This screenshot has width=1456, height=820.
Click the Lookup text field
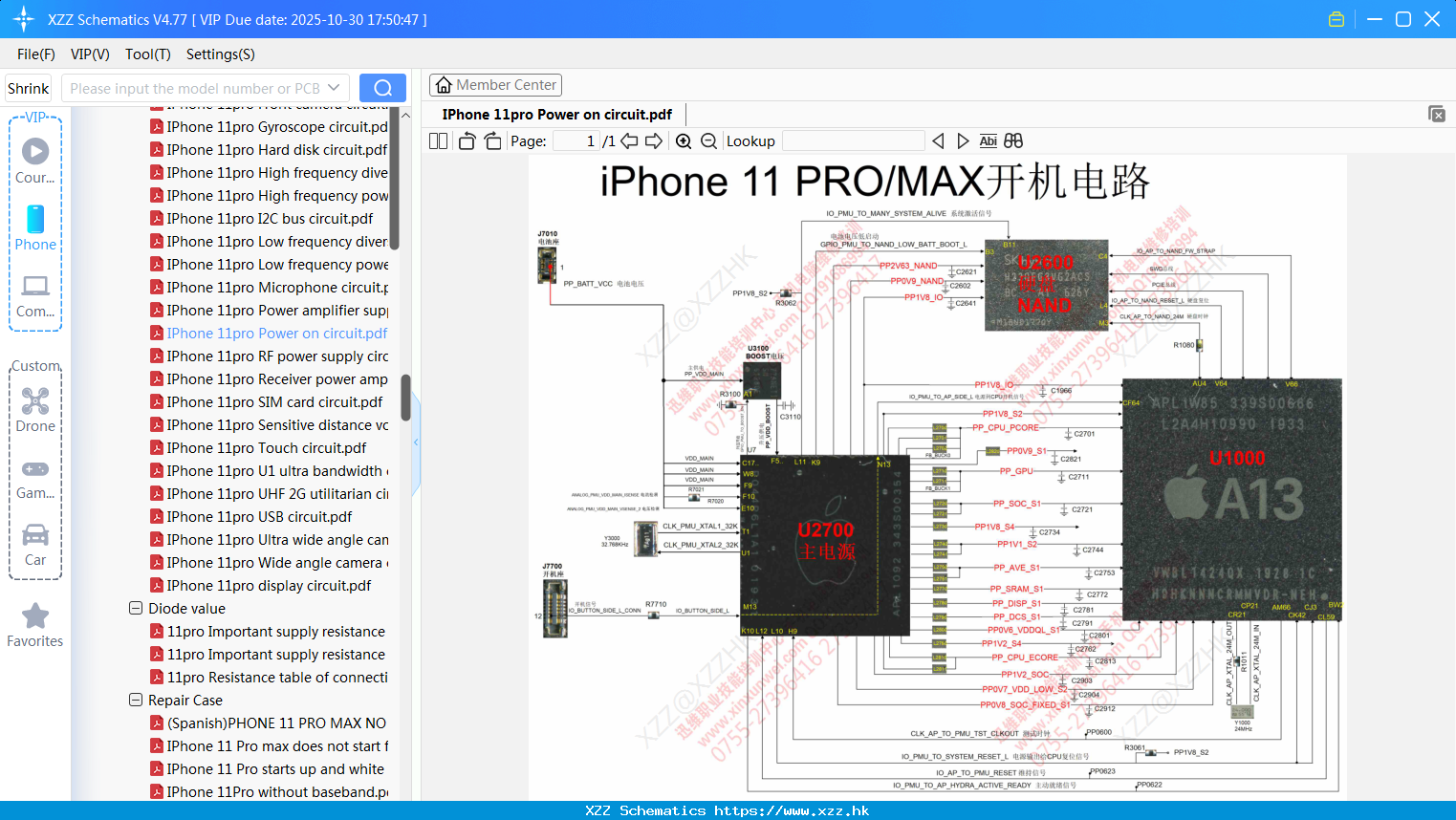pos(853,140)
